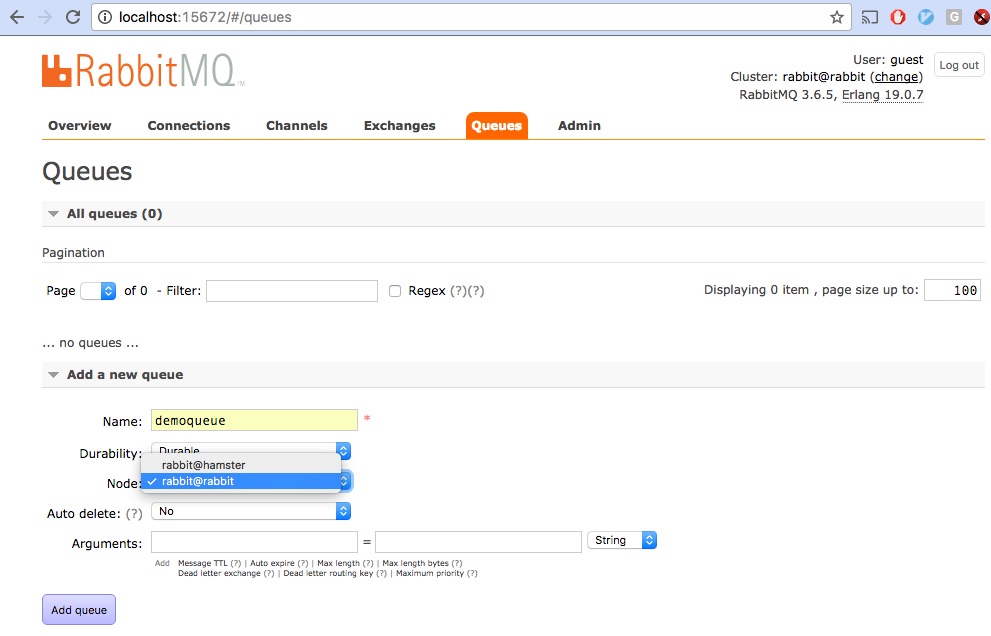The height and width of the screenshot is (636, 991).
Task: Click the Message TTL (?) help link
Action: (236, 563)
